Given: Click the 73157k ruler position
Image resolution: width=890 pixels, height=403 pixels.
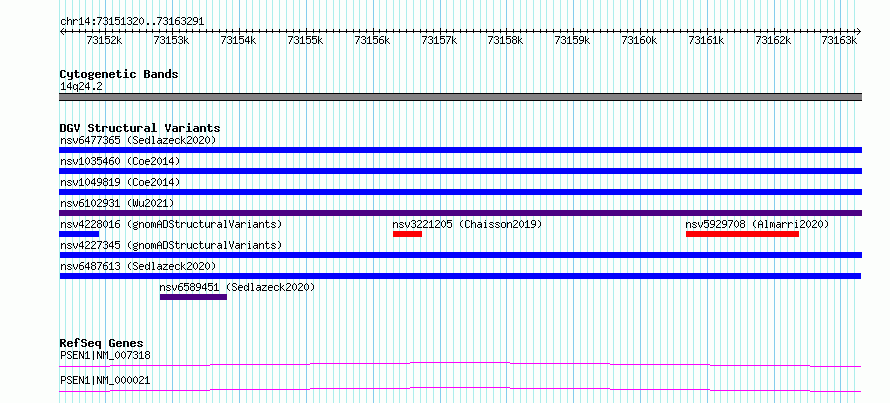Looking at the screenshot, I should [439, 40].
